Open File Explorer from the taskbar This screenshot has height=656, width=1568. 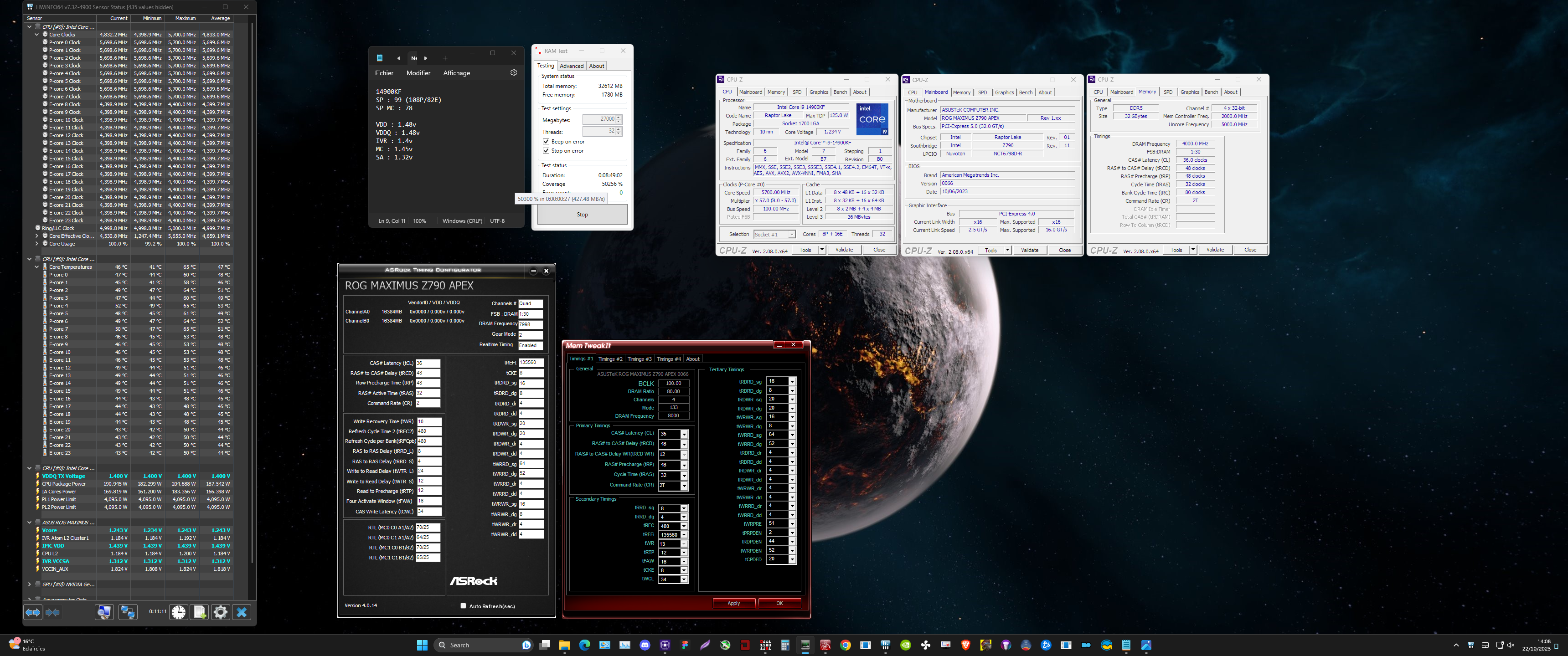[564, 645]
